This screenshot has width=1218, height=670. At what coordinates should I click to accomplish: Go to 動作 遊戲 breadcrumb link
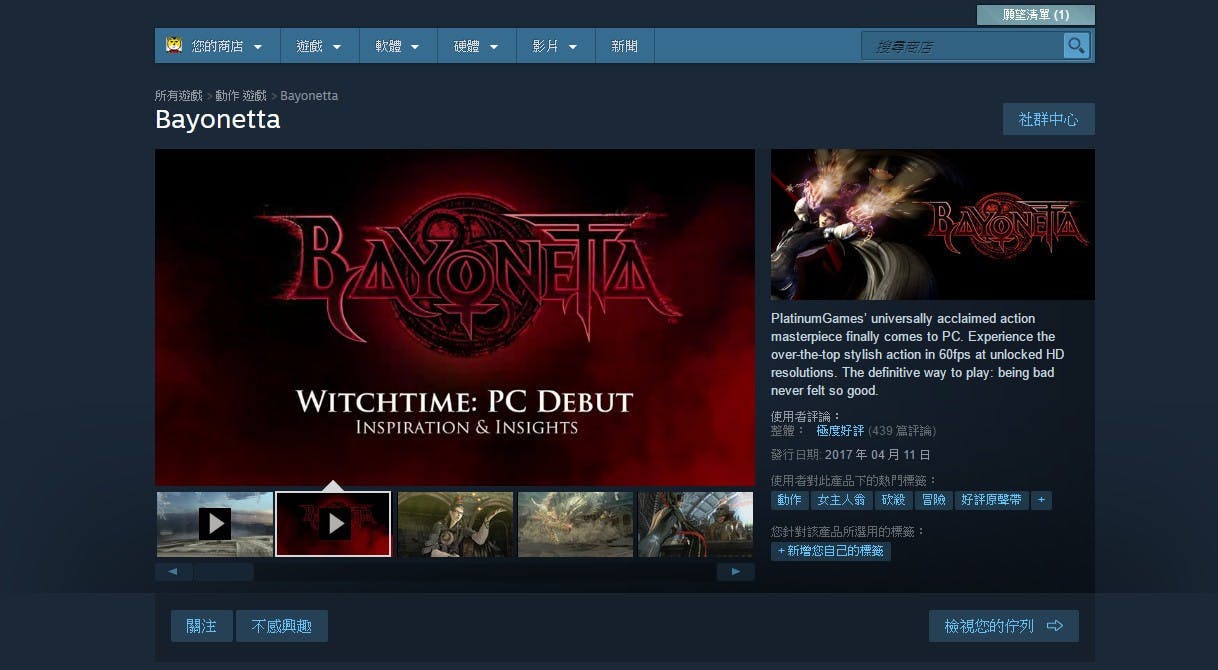tap(241, 96)
